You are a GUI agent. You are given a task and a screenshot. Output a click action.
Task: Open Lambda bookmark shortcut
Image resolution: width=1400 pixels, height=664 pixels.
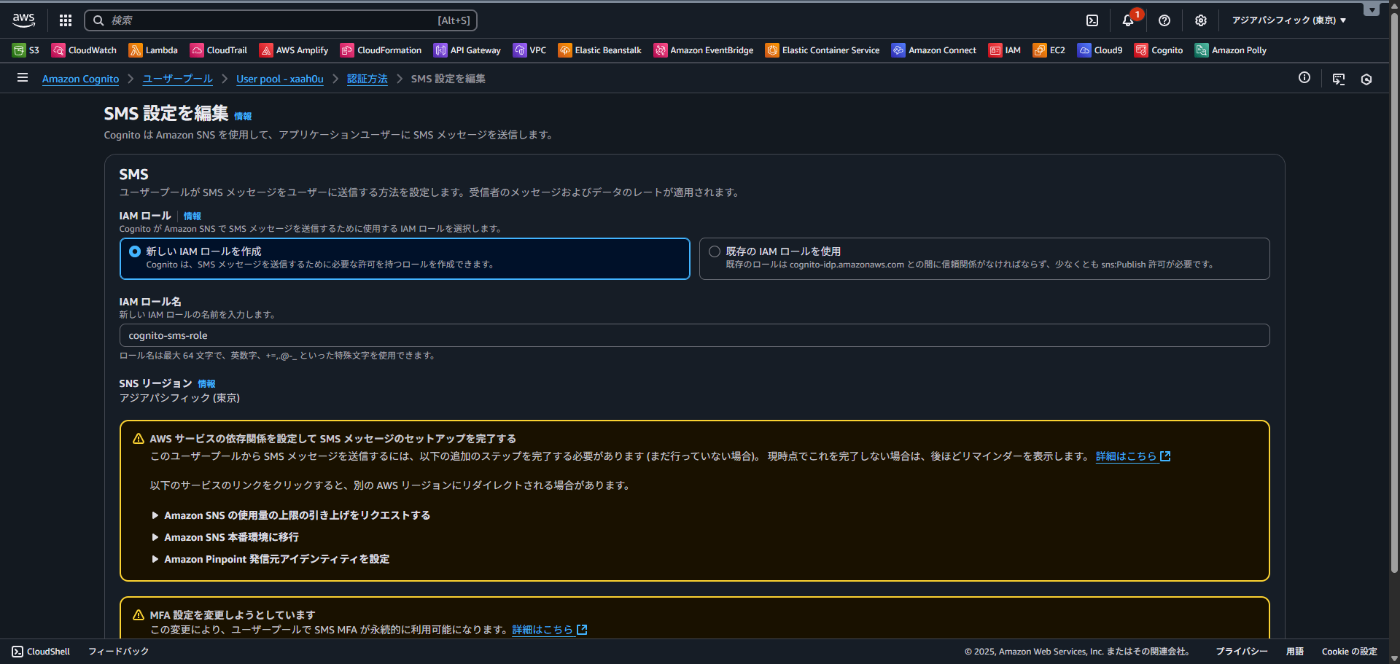click(153, 50)
